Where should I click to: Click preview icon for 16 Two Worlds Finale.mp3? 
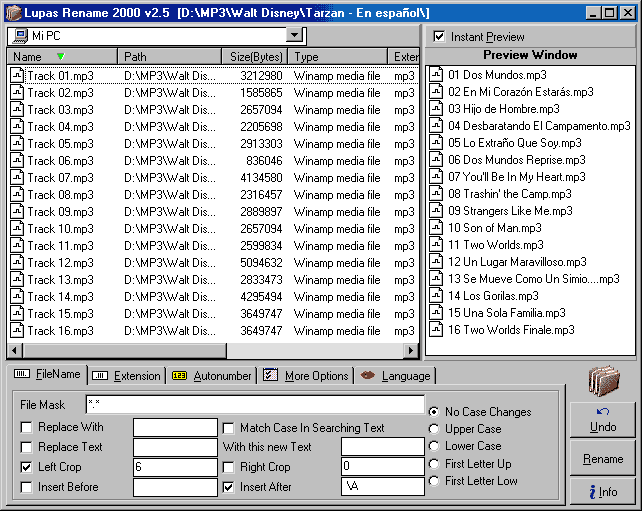pos(436,329)
